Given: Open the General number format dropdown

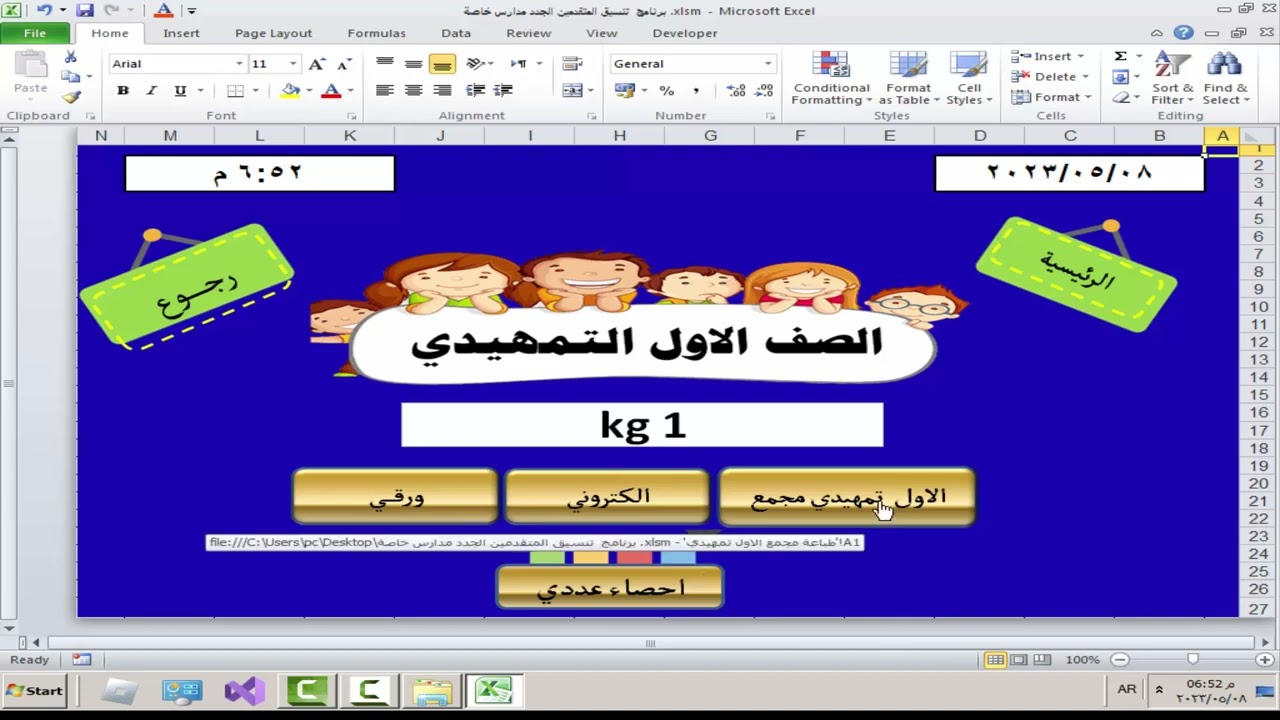Looking at the screenshot, I should click(x=768, y=64).
